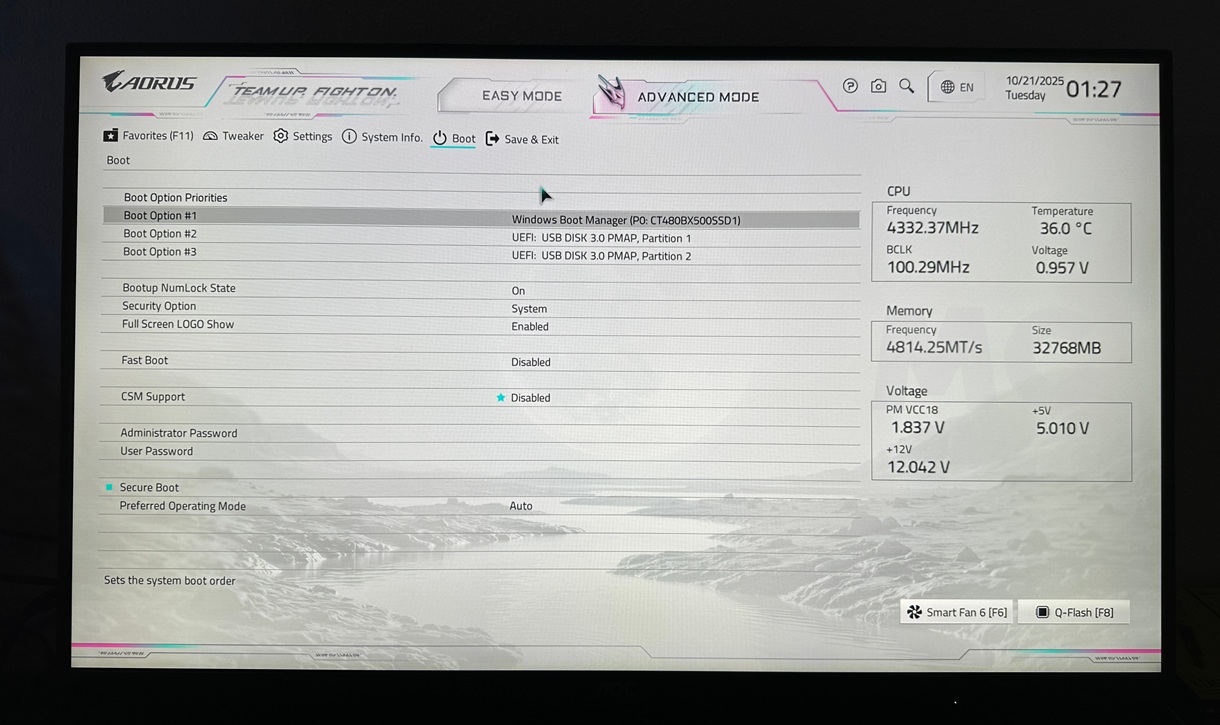Toggle CSM Support Disabled value
1220x725 pixels.
[x=530, y=398]
